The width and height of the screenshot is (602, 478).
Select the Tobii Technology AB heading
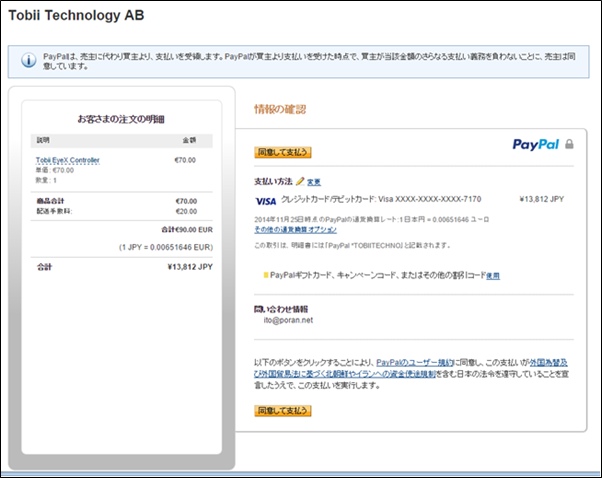pyautogui.click(x=76, y=15)
